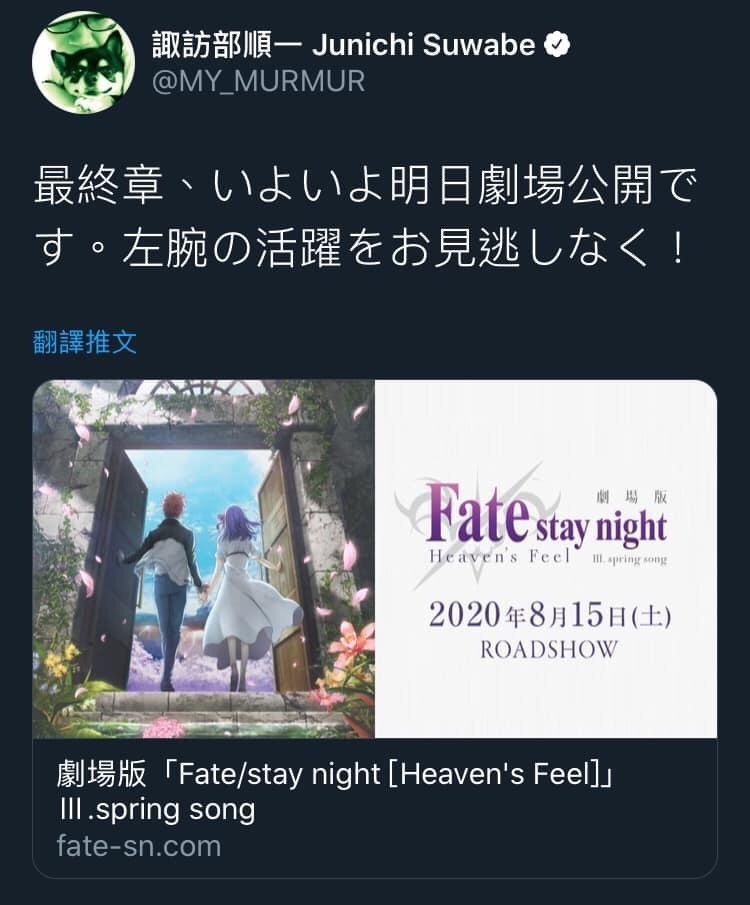The width and height of the screenshot is (750, 905).
Task: Click the III.spring song card subtitle line
Action: click(156, 810)
